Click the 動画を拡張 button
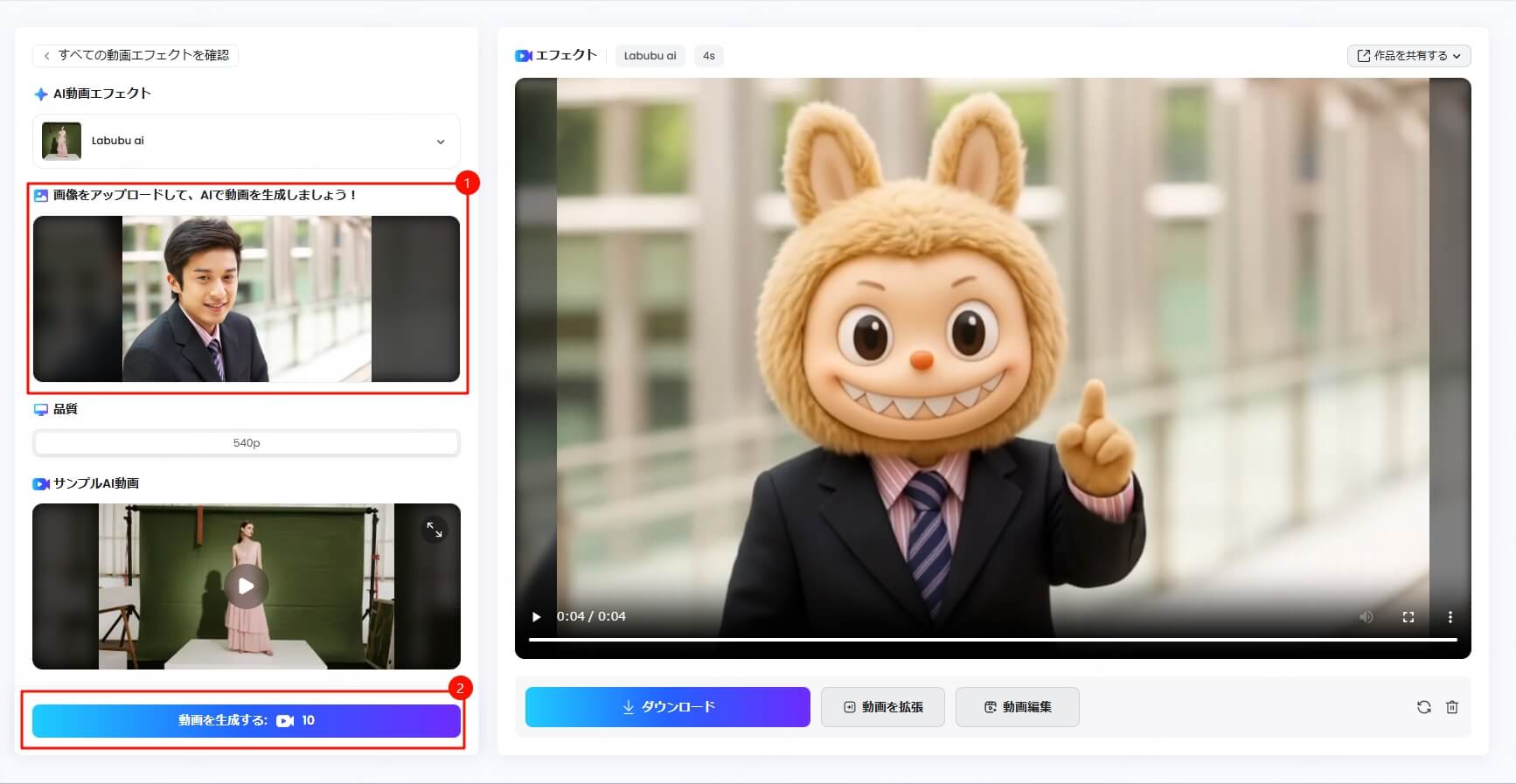This screenshot has width=1516, height=784. pyautogui.click(x=883, y=707)
